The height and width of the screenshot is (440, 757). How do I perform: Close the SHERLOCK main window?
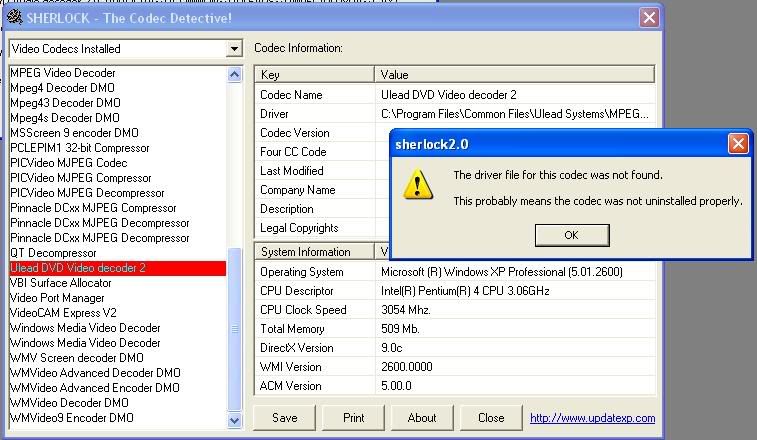pos(649,17)
